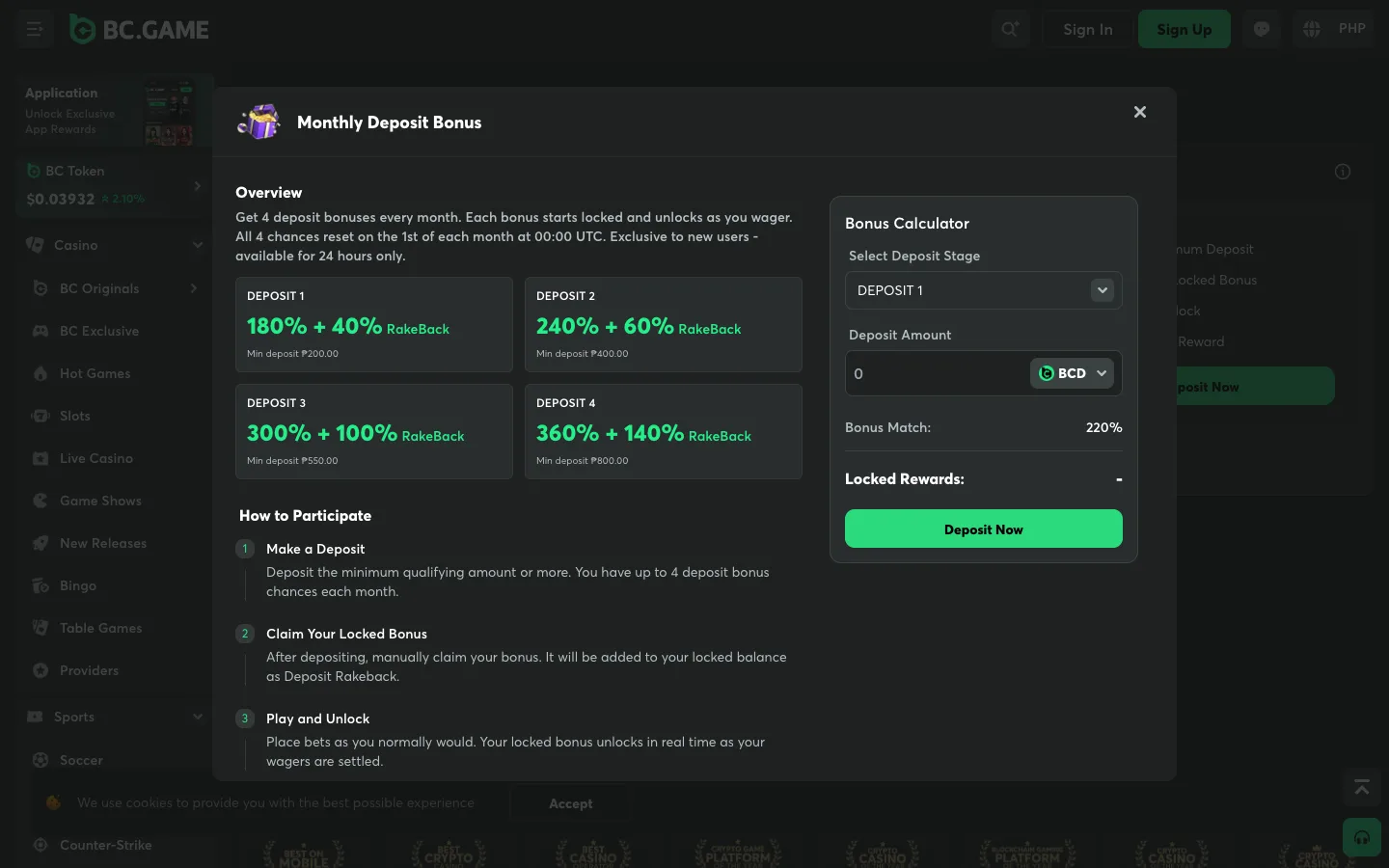The width and height of the screenshot is (1389, 868).
Task: Click the info icon behind dialog
Action: click(x=1343, y=172)
